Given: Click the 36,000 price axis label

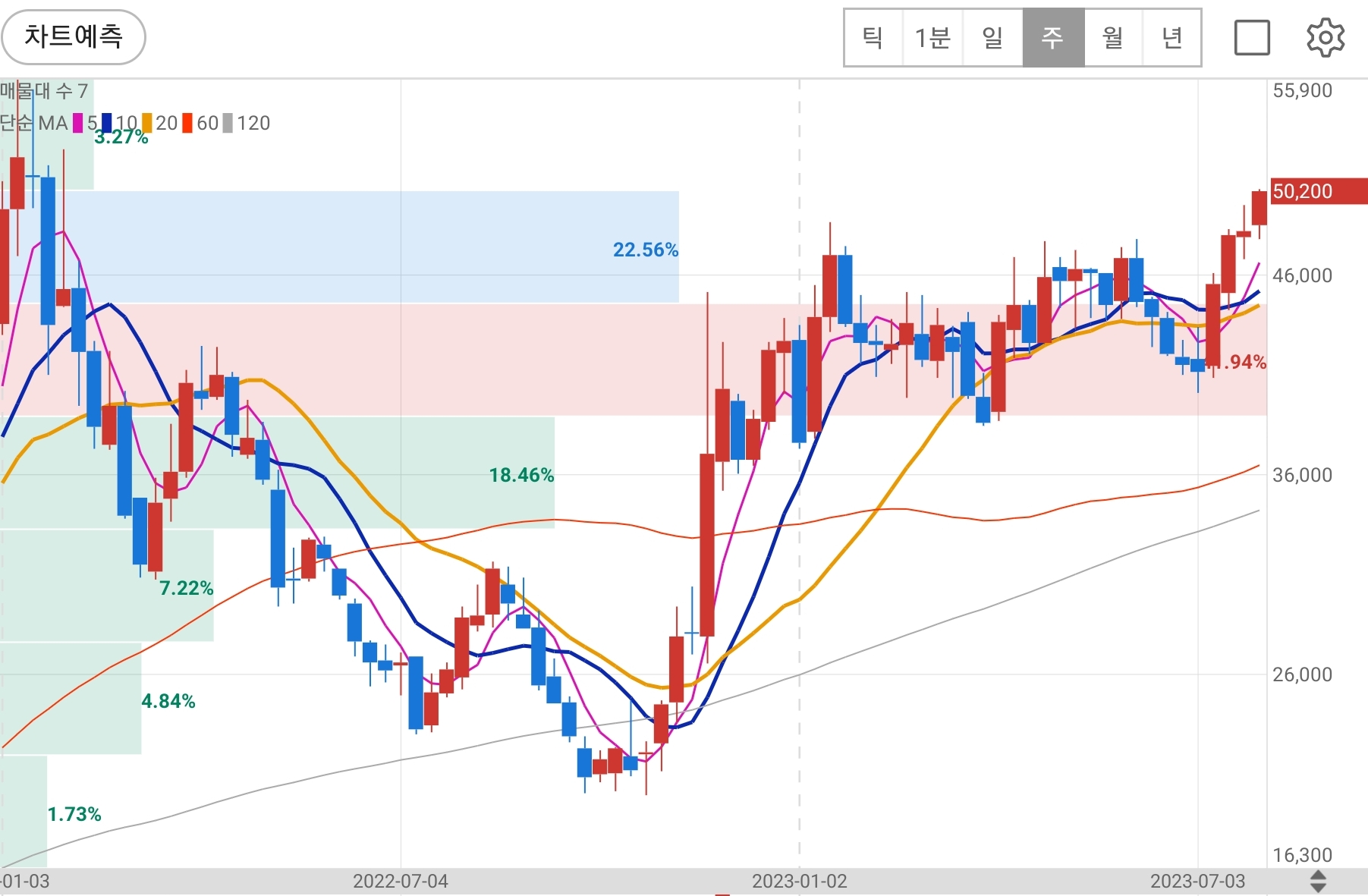Looking at the screenshot, I should 1303,475.
